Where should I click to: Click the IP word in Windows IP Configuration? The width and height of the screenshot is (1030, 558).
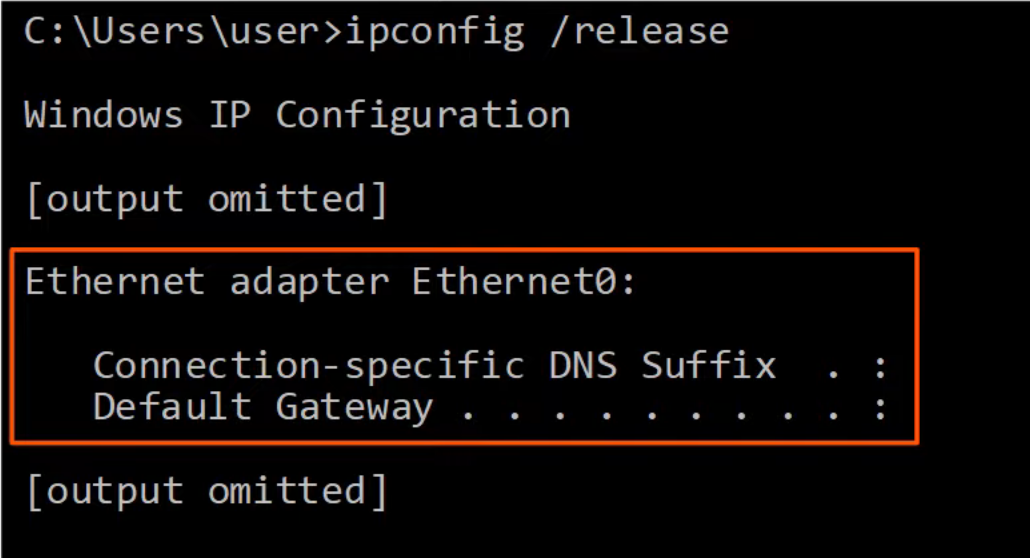point(229,115)
